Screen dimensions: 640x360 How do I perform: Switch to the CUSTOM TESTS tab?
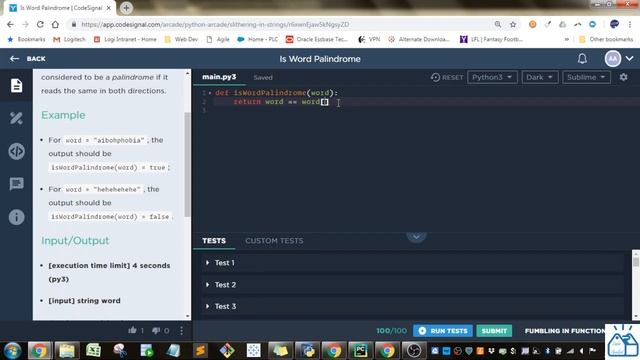click(x=274, y=241)
